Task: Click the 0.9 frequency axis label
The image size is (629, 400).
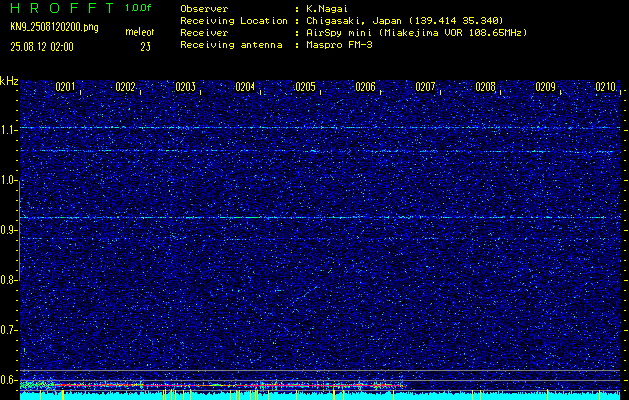Action: tap(8, 230)
